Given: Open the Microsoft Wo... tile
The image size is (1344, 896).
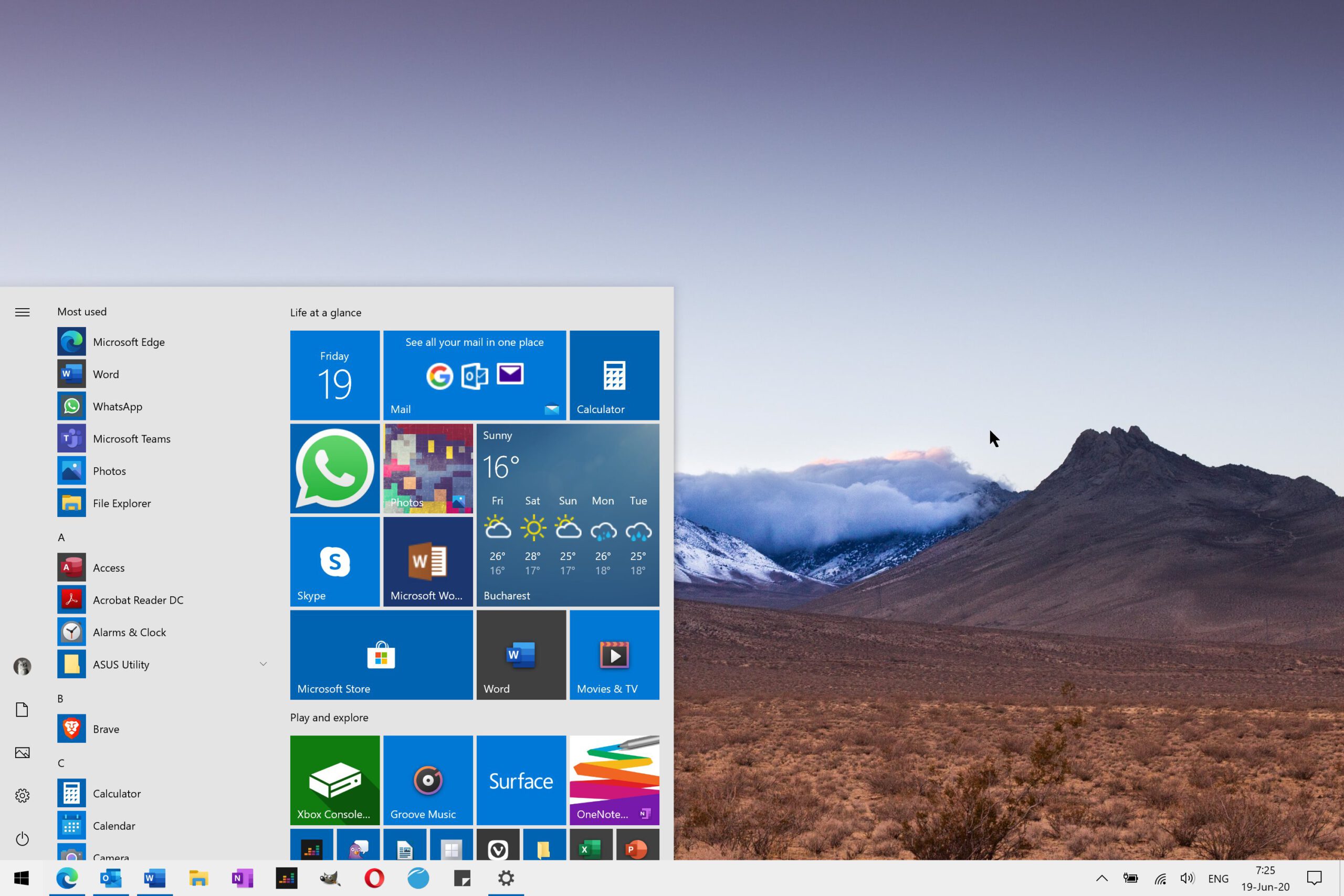Looking at the screenshot, I should 428,562.
